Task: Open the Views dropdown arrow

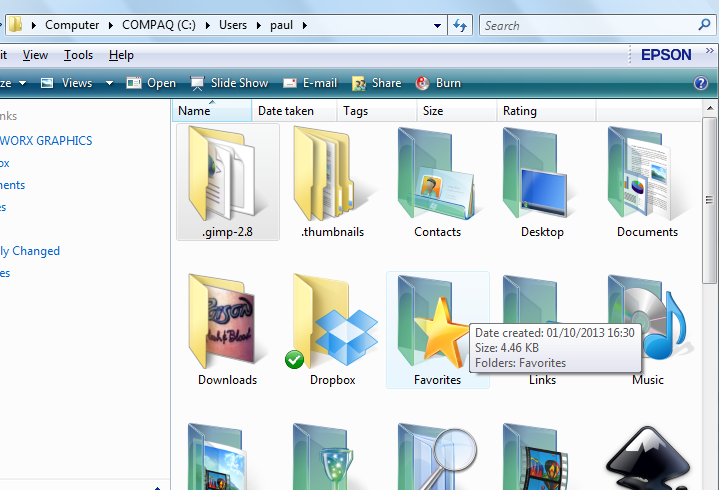Action: (x=109, y=83)
